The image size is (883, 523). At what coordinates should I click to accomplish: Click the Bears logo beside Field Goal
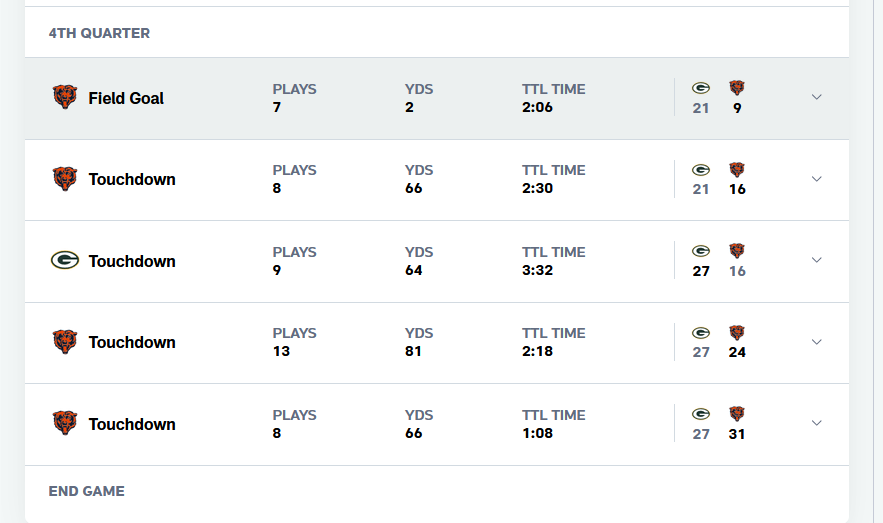[65, 97]
